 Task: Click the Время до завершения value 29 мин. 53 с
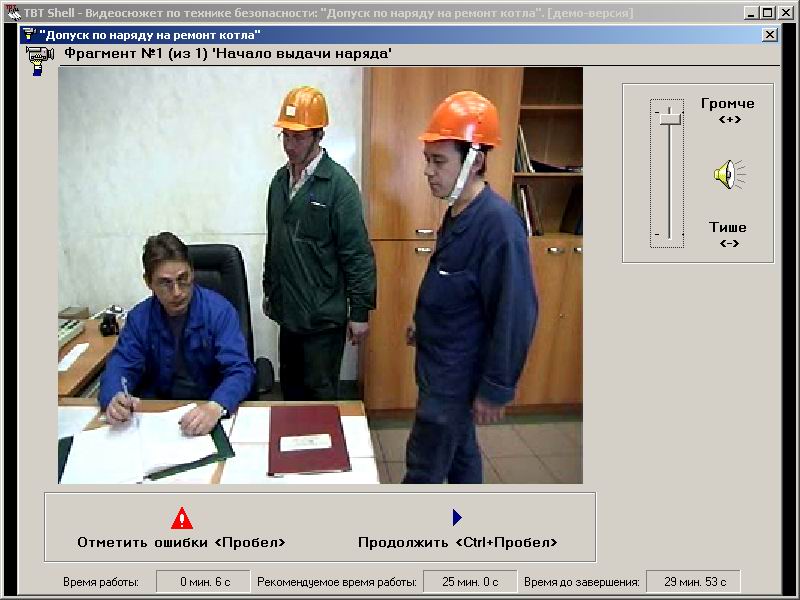(x=693, y=582)
